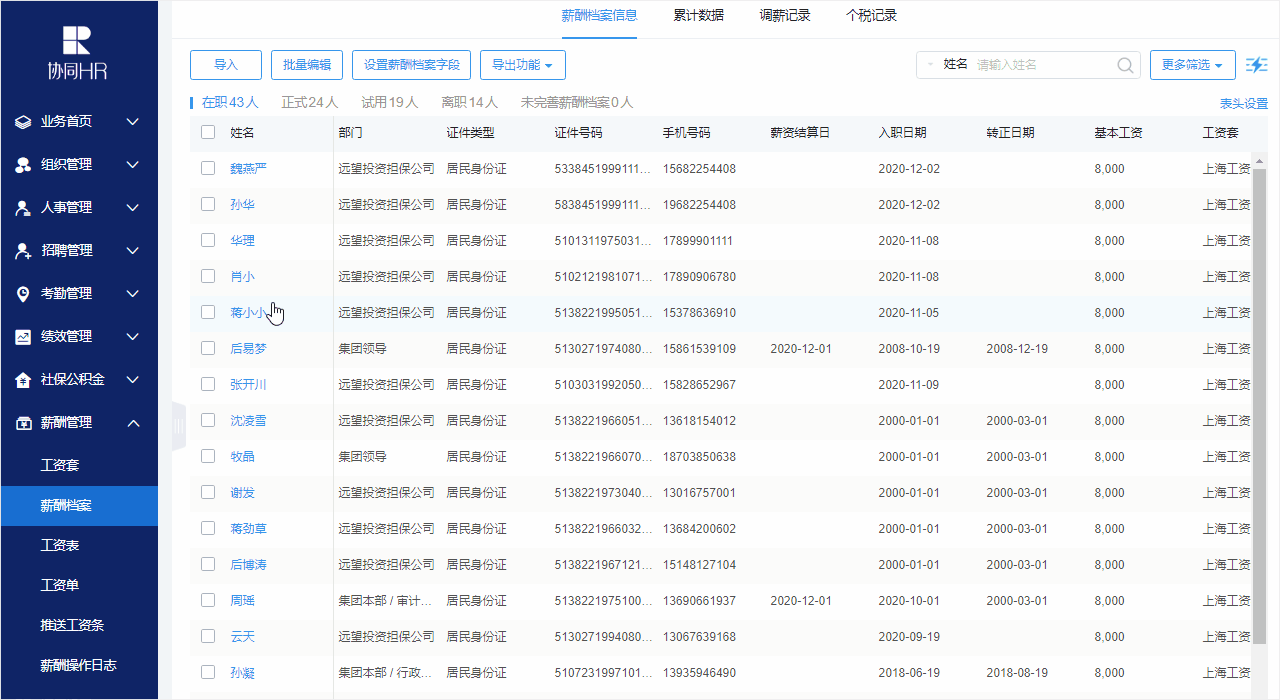The height and width of the screenshot is (700, 1280).
Task: Collapse sidebar using the handle
Action: 179,427
